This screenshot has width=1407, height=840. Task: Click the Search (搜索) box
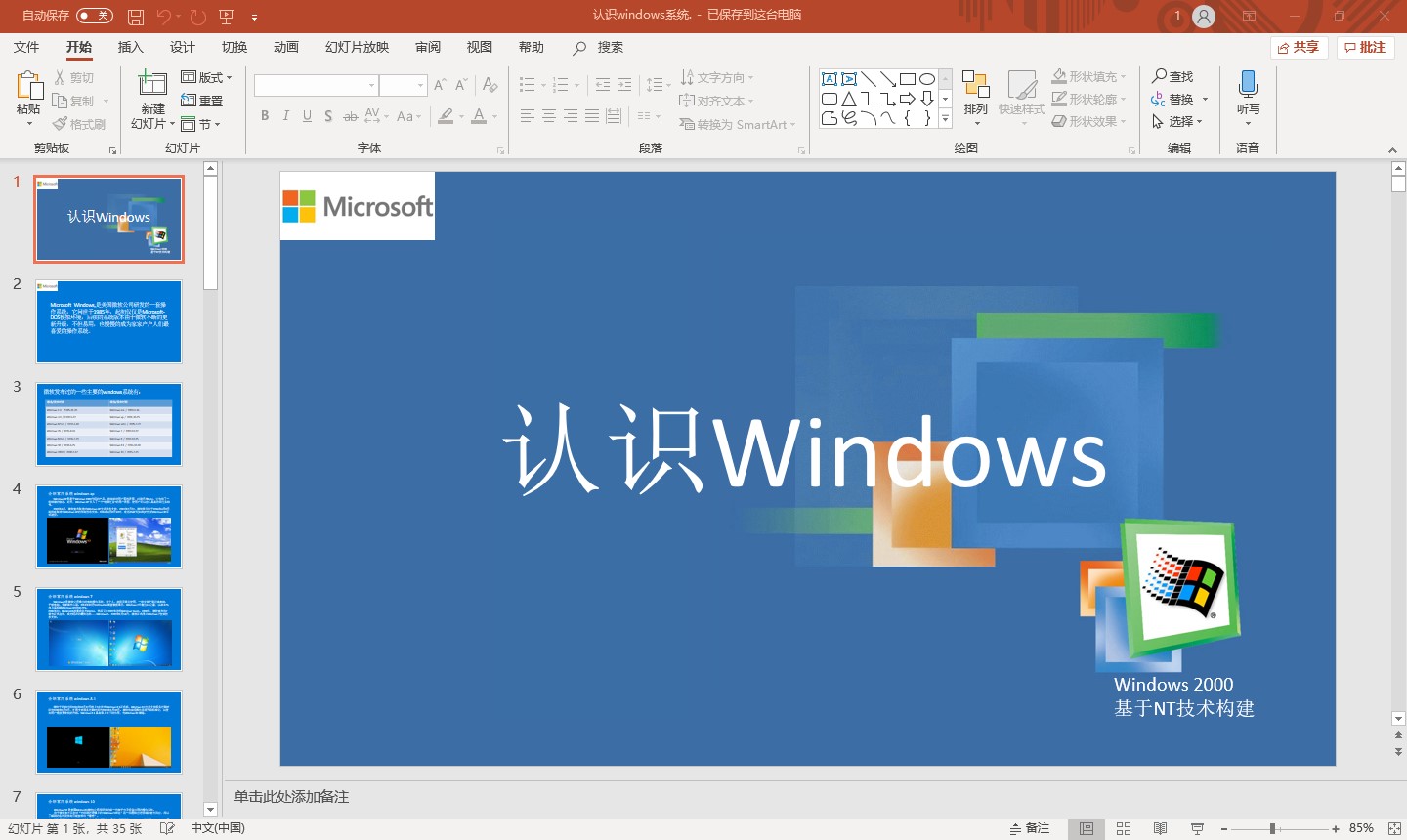tap(599, 47)
